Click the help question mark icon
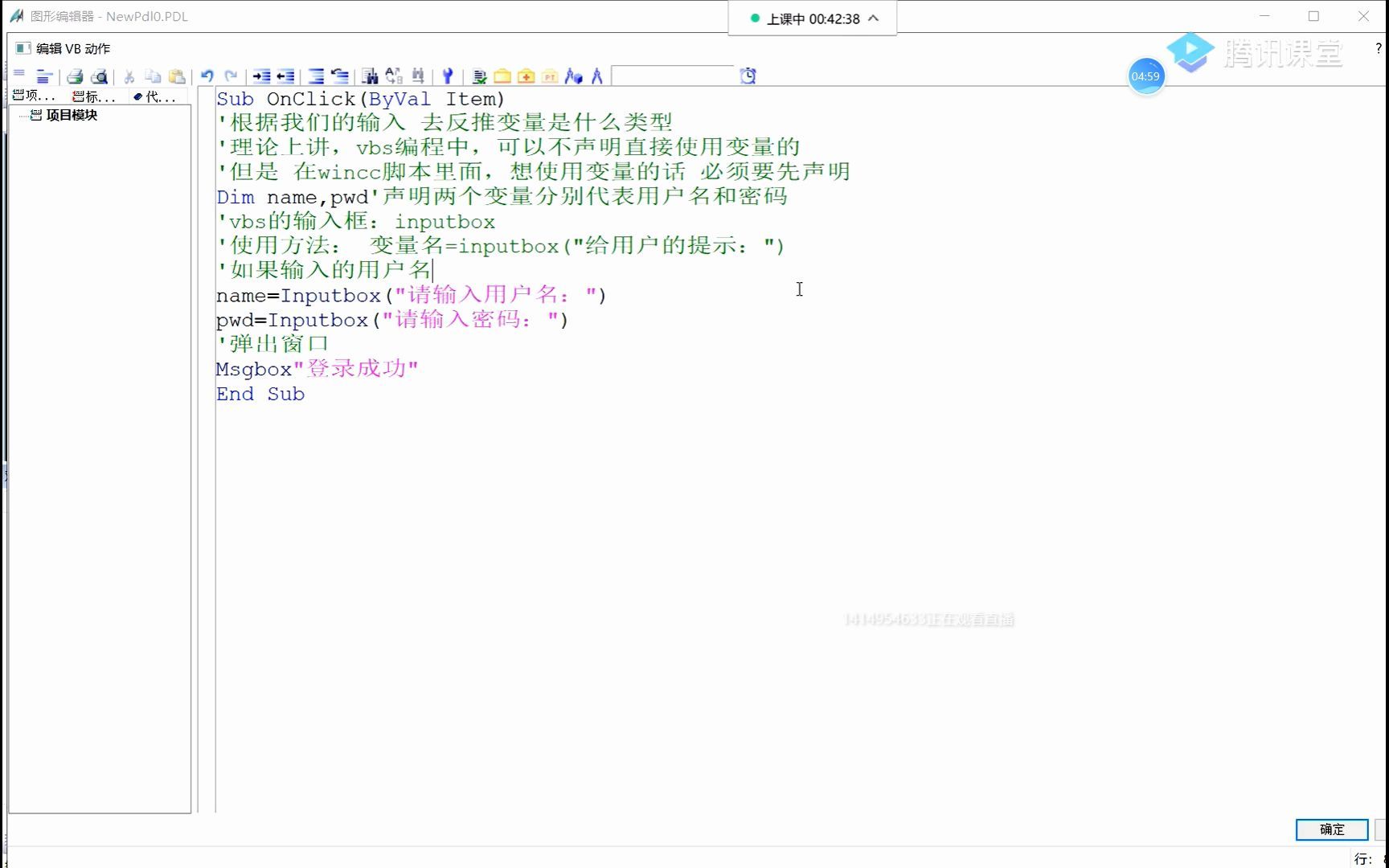 point(1378,48)
